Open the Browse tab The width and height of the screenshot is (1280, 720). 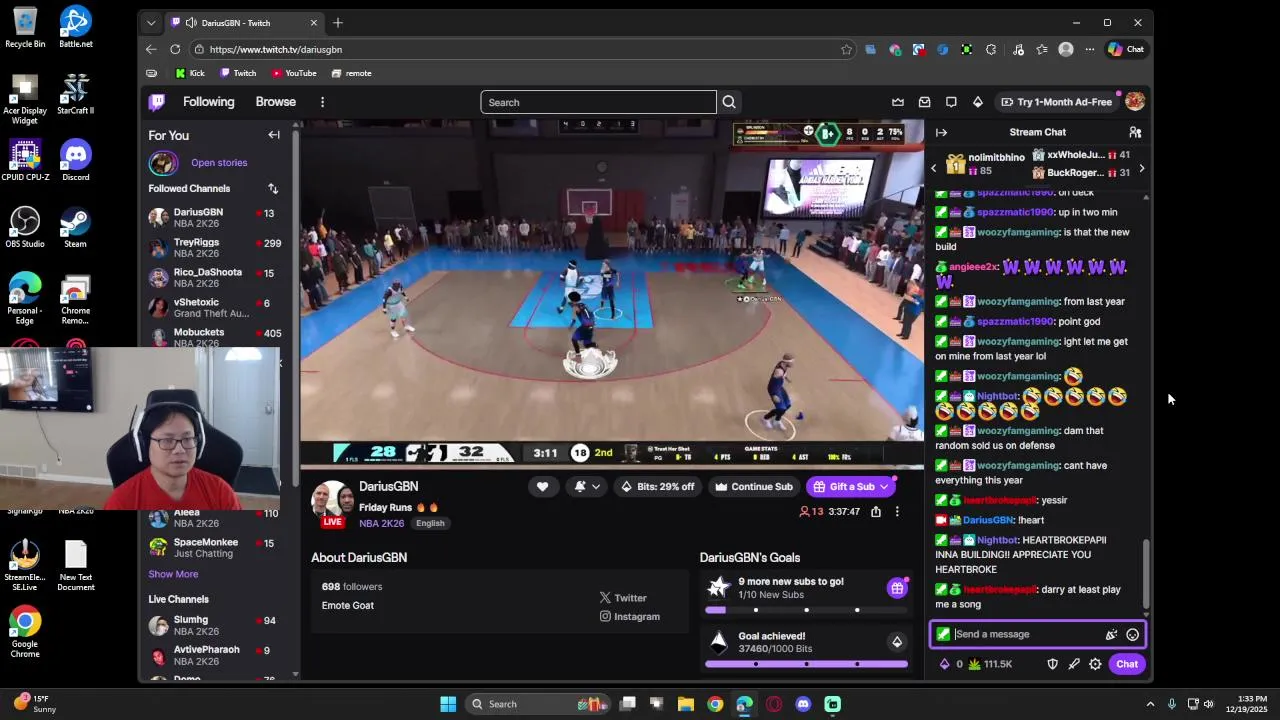tap(275, 102)
